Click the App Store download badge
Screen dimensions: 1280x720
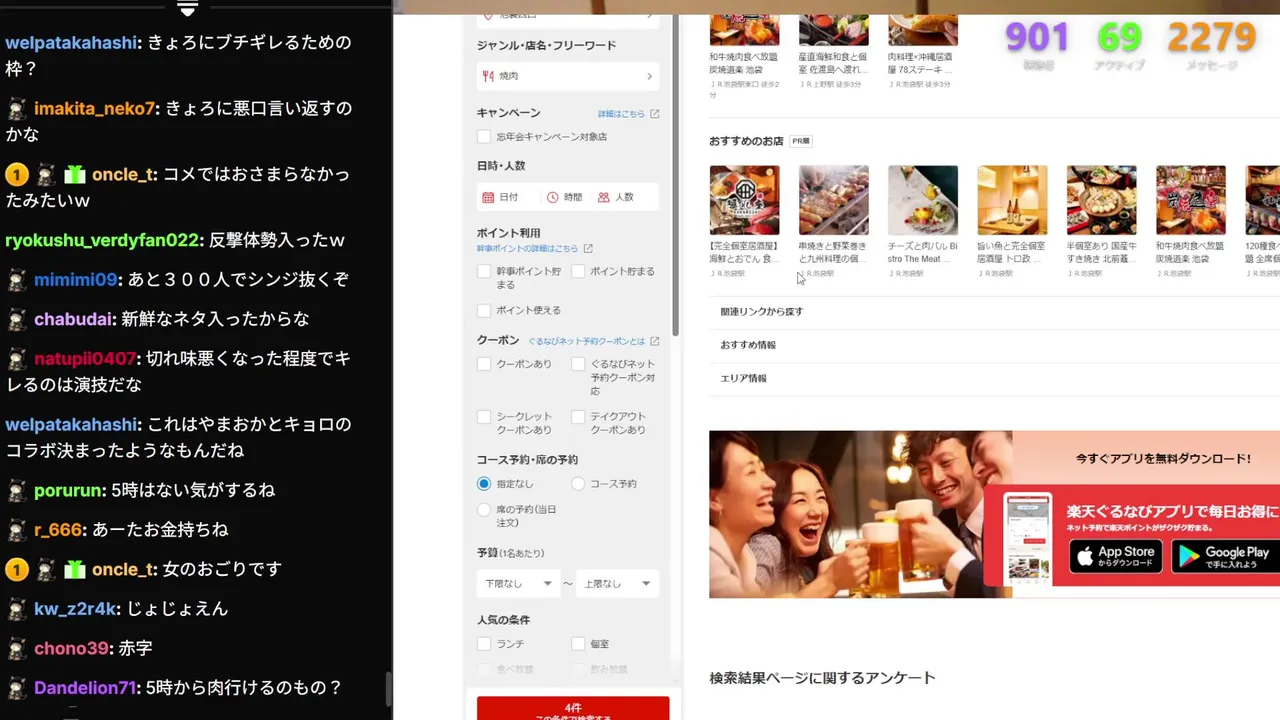[x=1115, y=556]
